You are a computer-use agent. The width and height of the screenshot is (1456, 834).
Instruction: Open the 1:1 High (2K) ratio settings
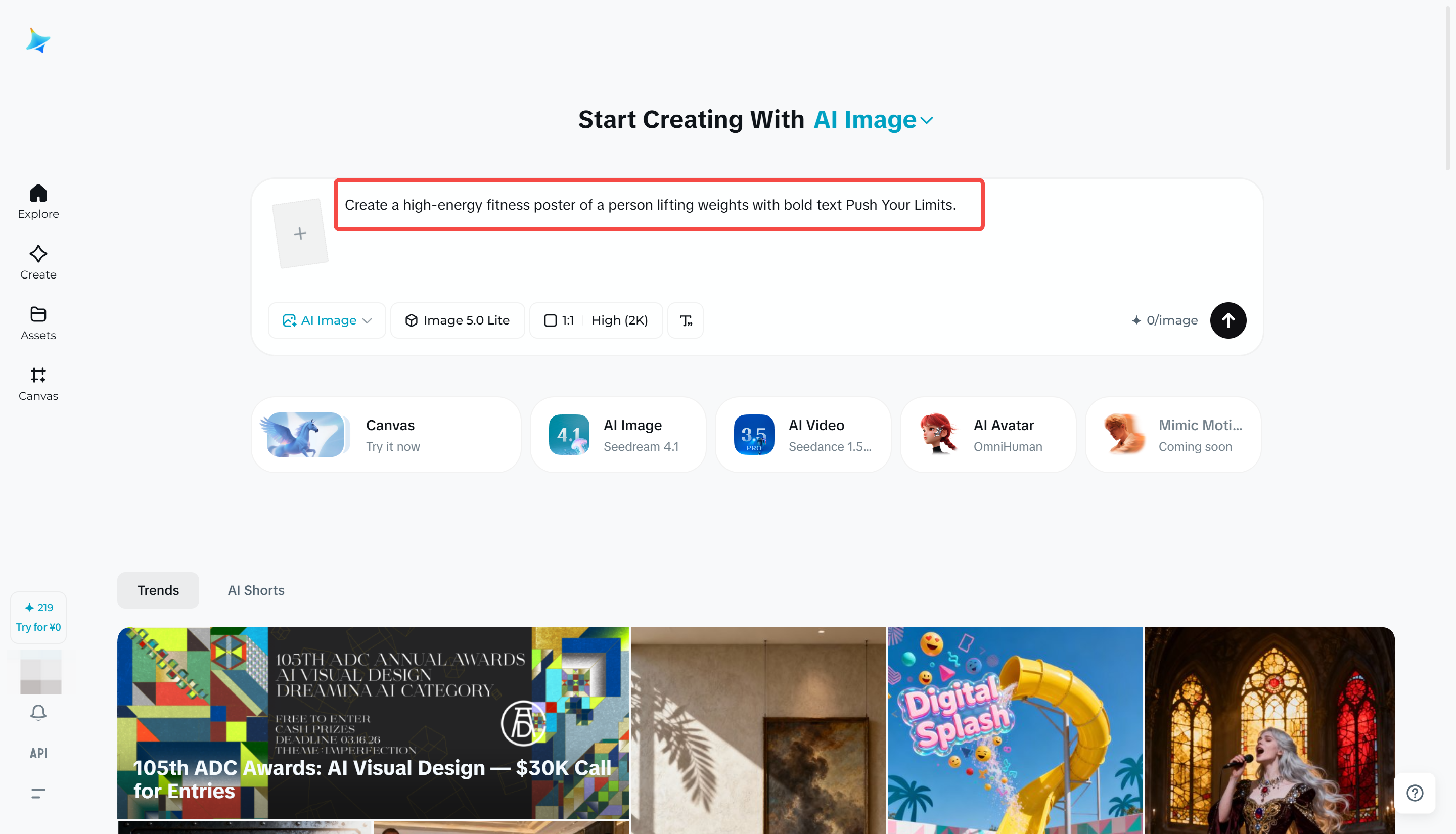(x=596, y=320)
